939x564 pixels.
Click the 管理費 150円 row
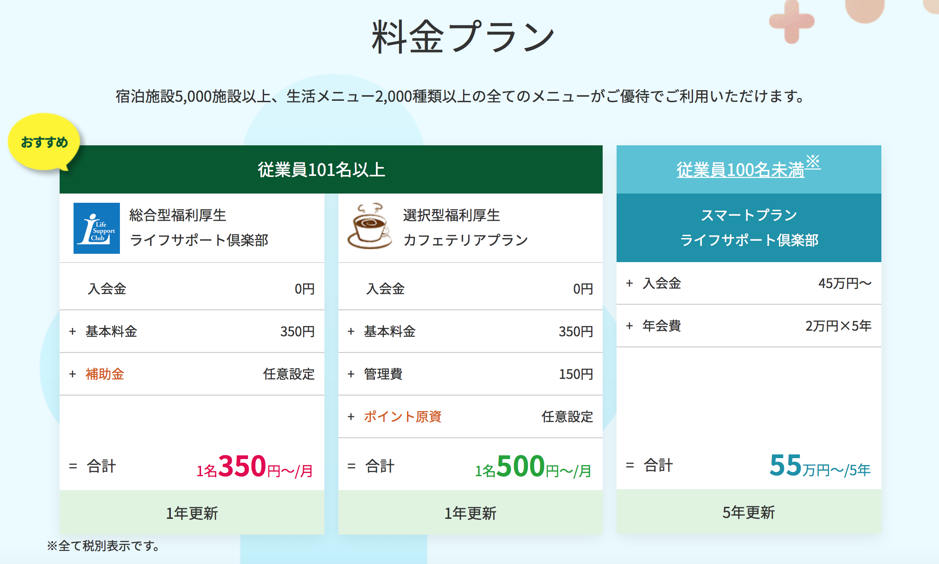tap(470, 374)
